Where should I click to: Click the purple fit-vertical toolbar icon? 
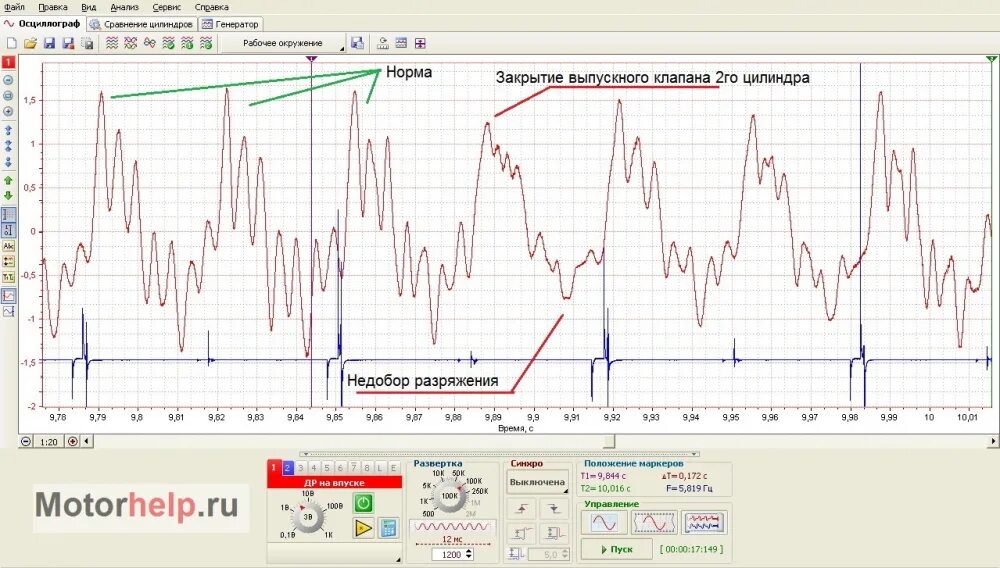pos(420,43)
